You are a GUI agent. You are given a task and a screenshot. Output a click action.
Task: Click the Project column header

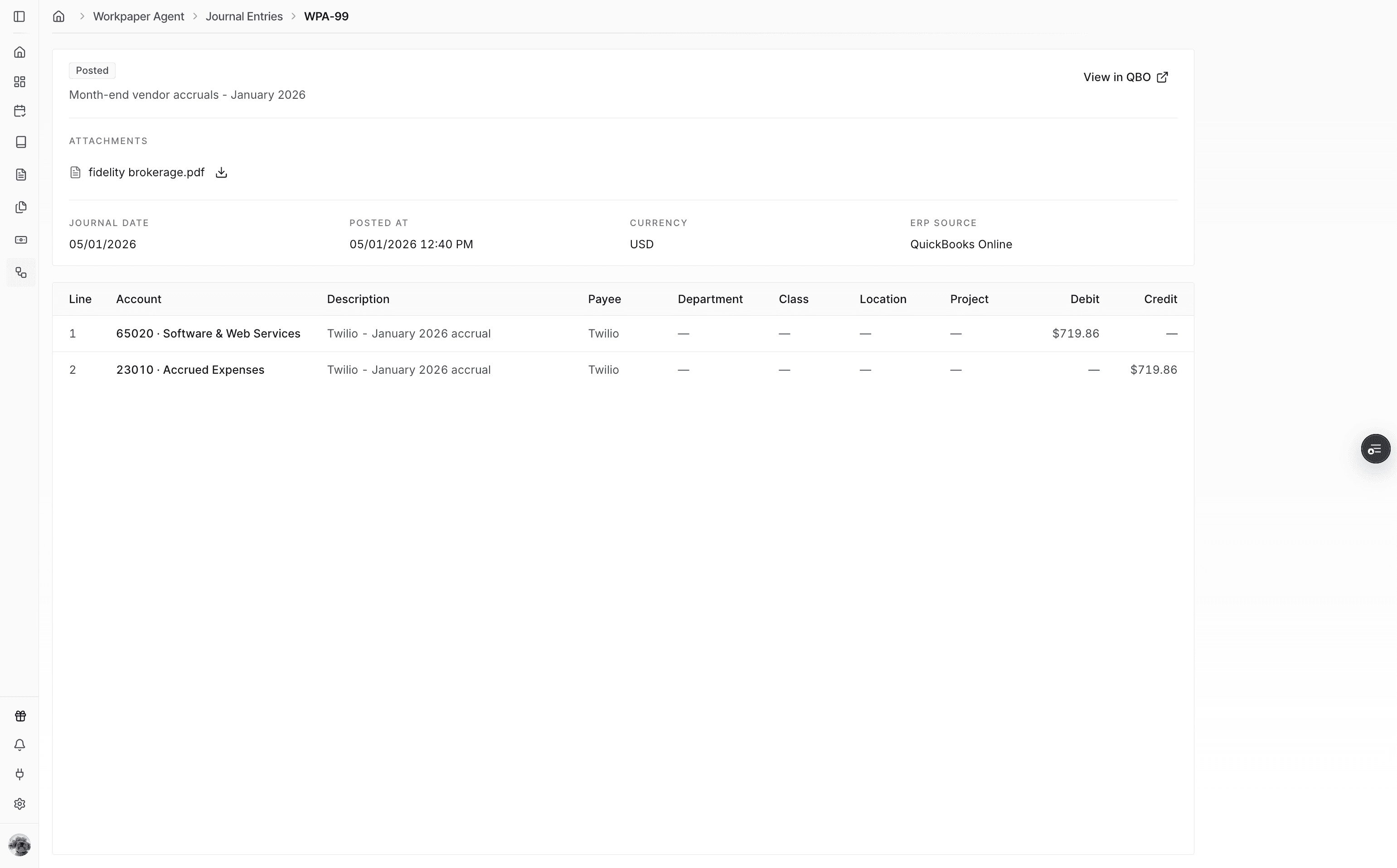(x=969, y=299)
